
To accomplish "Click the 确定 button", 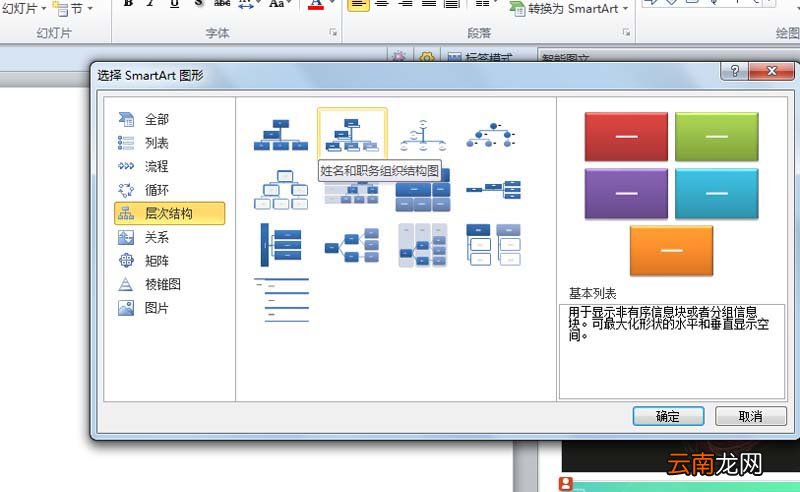I will [668, 416].
